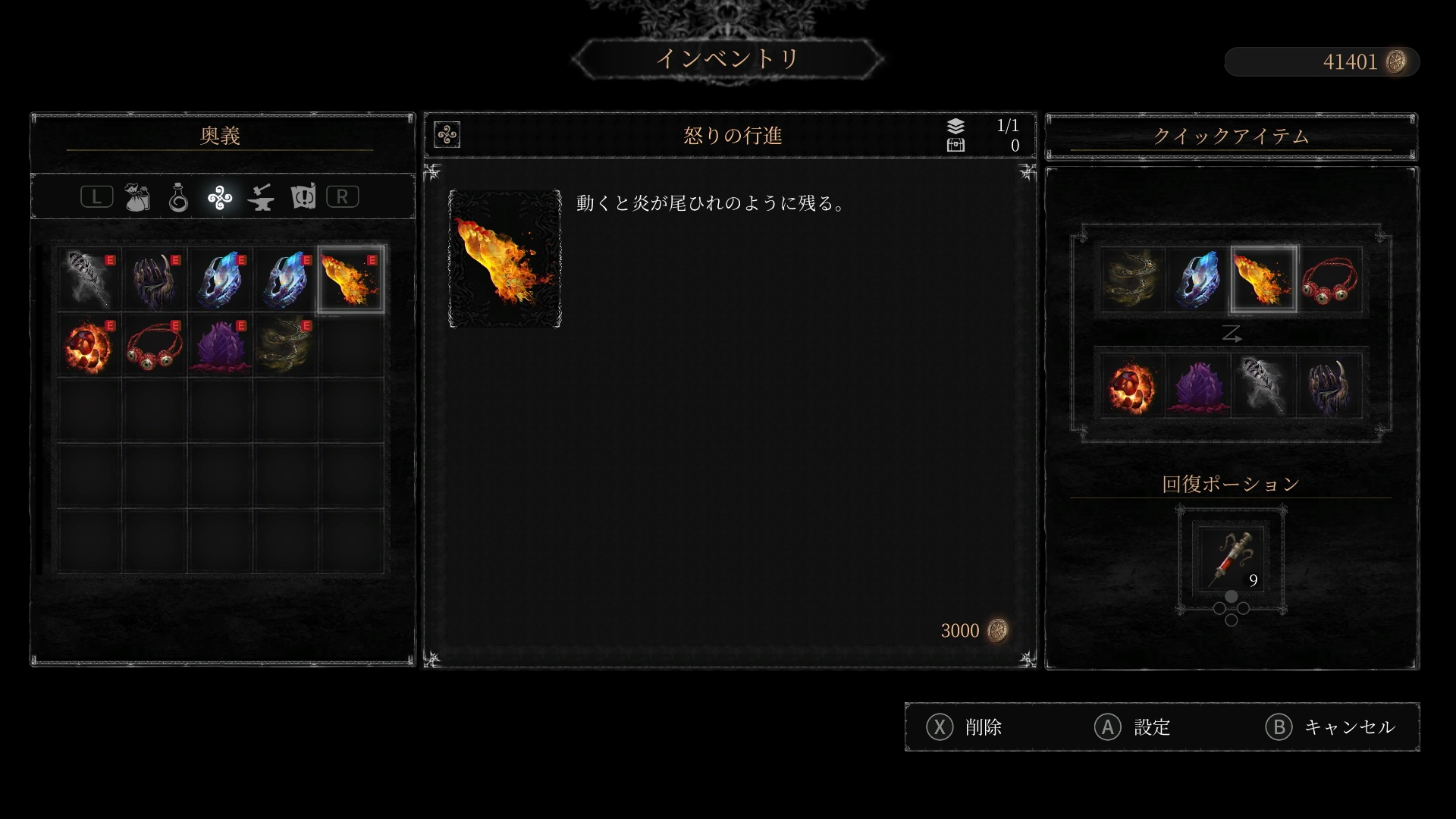Open the quest scroll category tab
Screen dimensions: 1456x819
pos(303,197)
